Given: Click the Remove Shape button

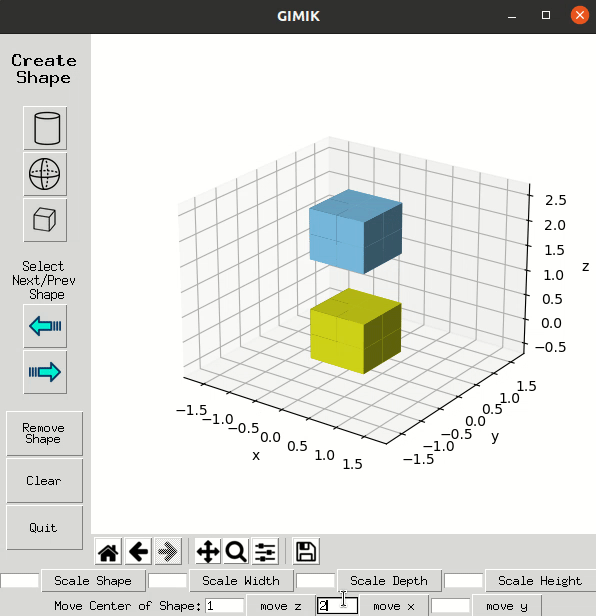Looking at the screenshot, I should point(44,433).
